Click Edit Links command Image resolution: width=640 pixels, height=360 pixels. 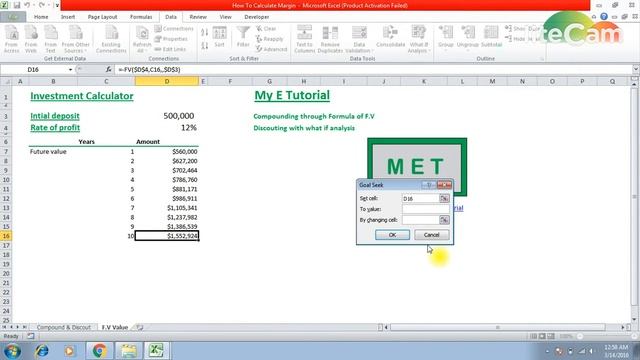click(x=171, y=49)
